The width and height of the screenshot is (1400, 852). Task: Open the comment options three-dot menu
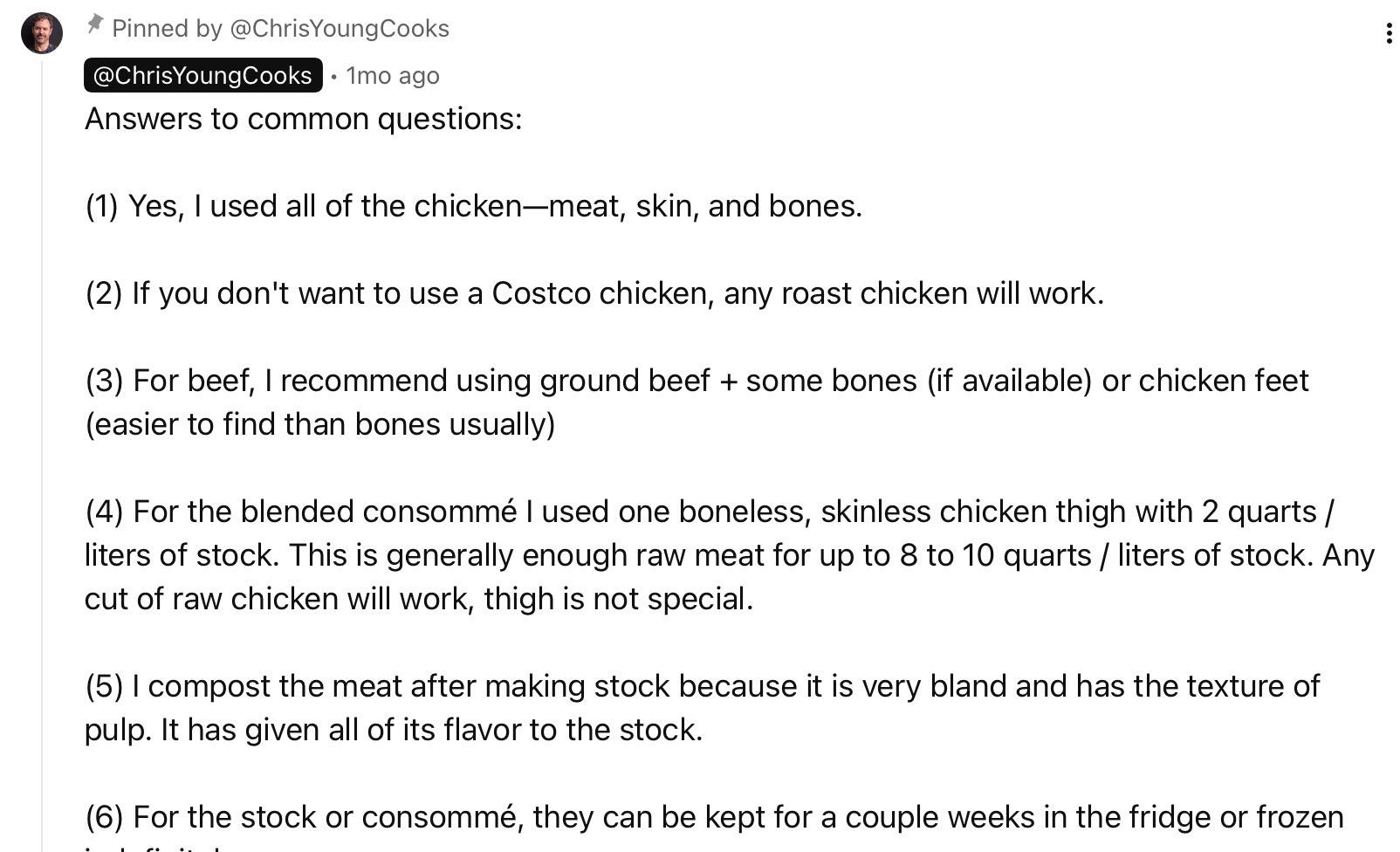[x=1388, y=34]
